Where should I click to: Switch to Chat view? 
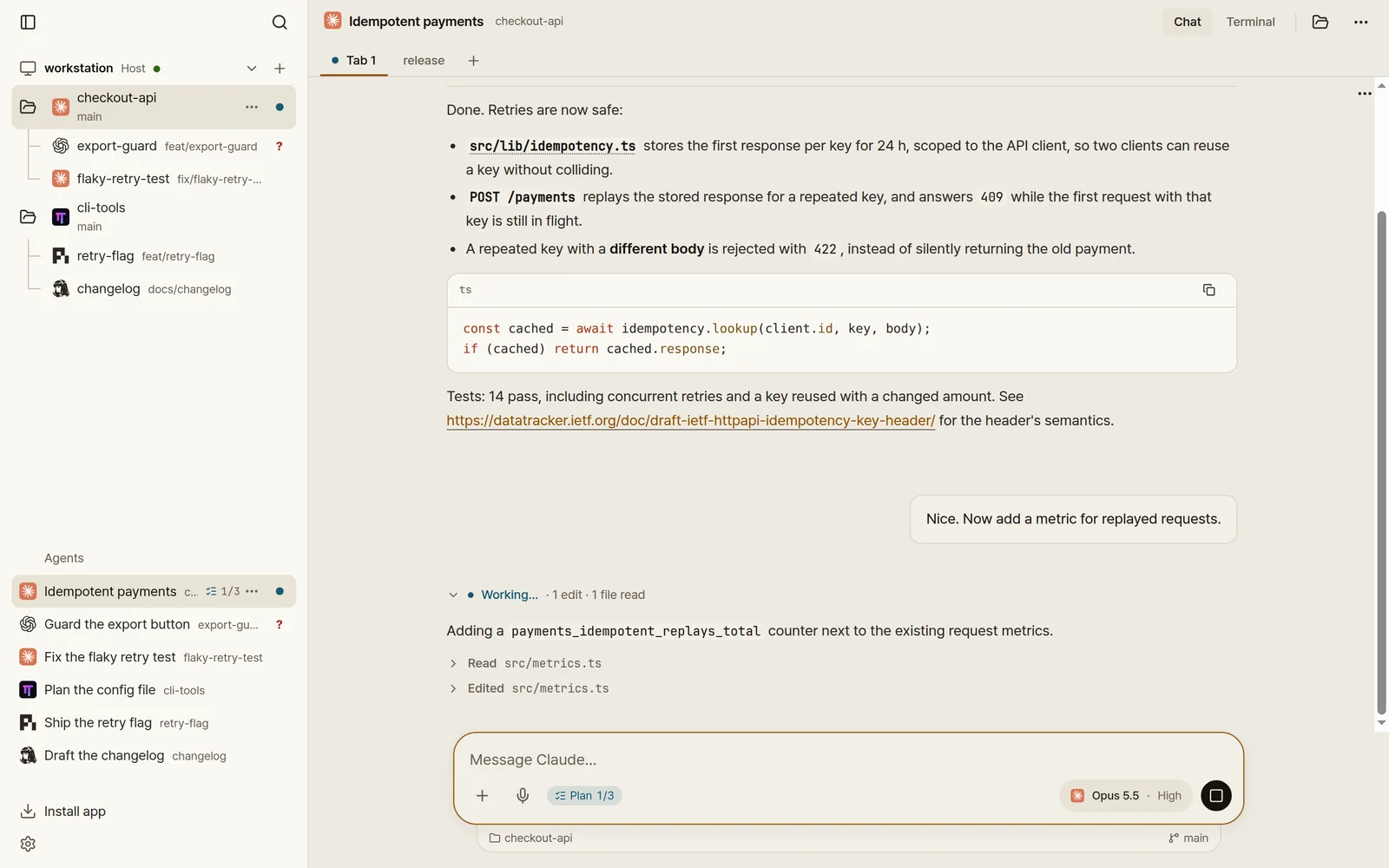1187,22
